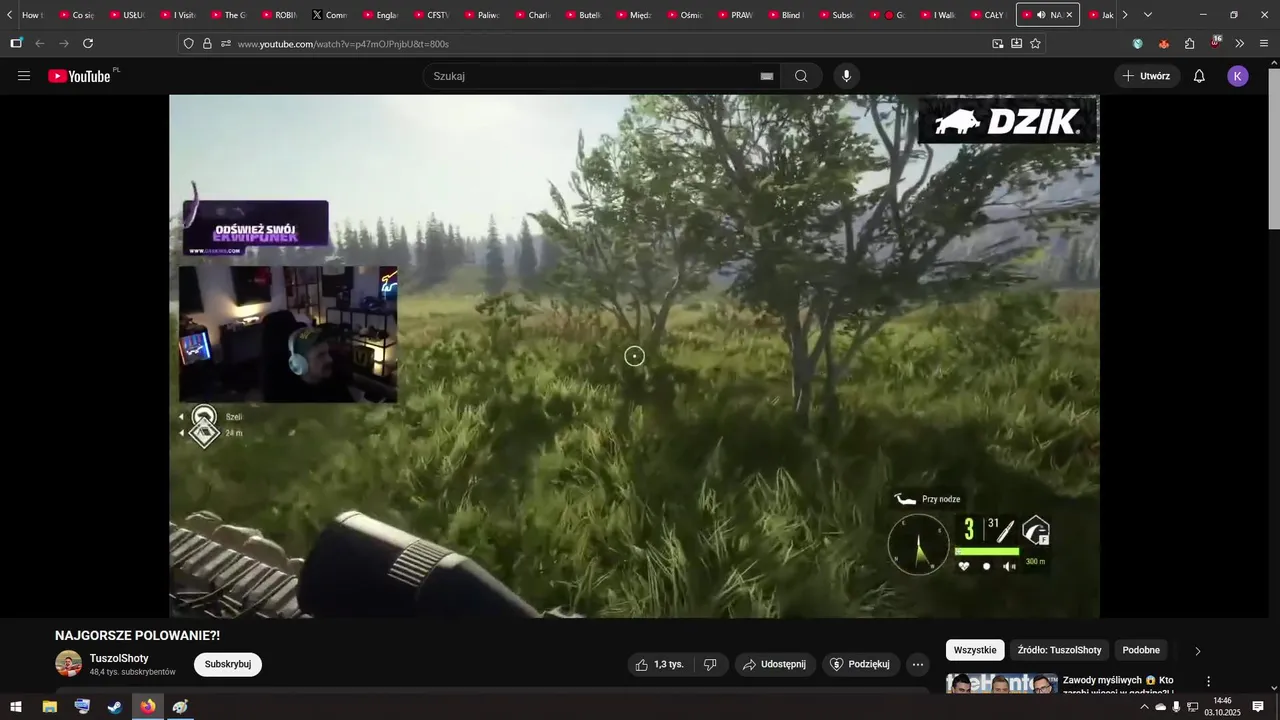Open File Explorer from the taskbar

49,707
